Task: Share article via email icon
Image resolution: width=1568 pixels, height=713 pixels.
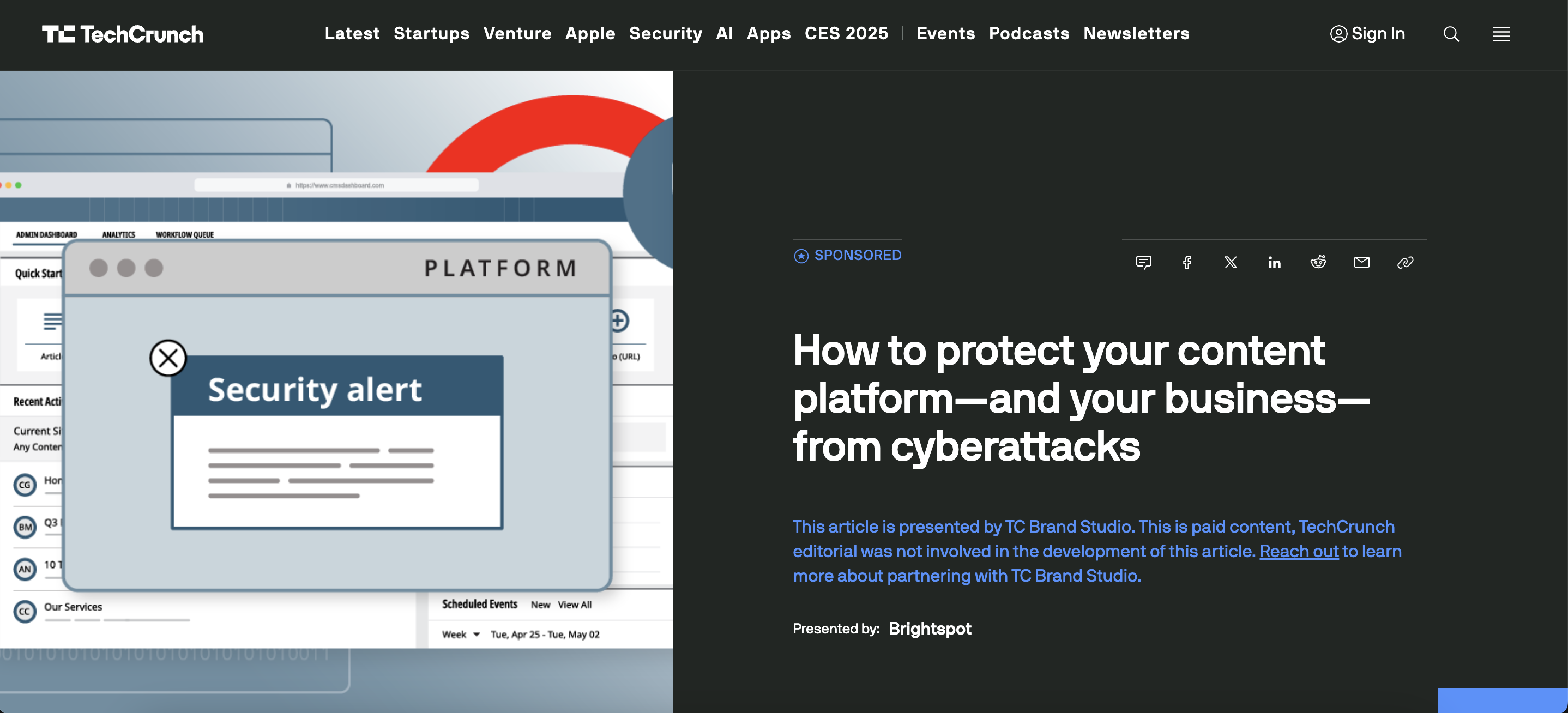Action: pyautogui.click(x=1362, y=262)
